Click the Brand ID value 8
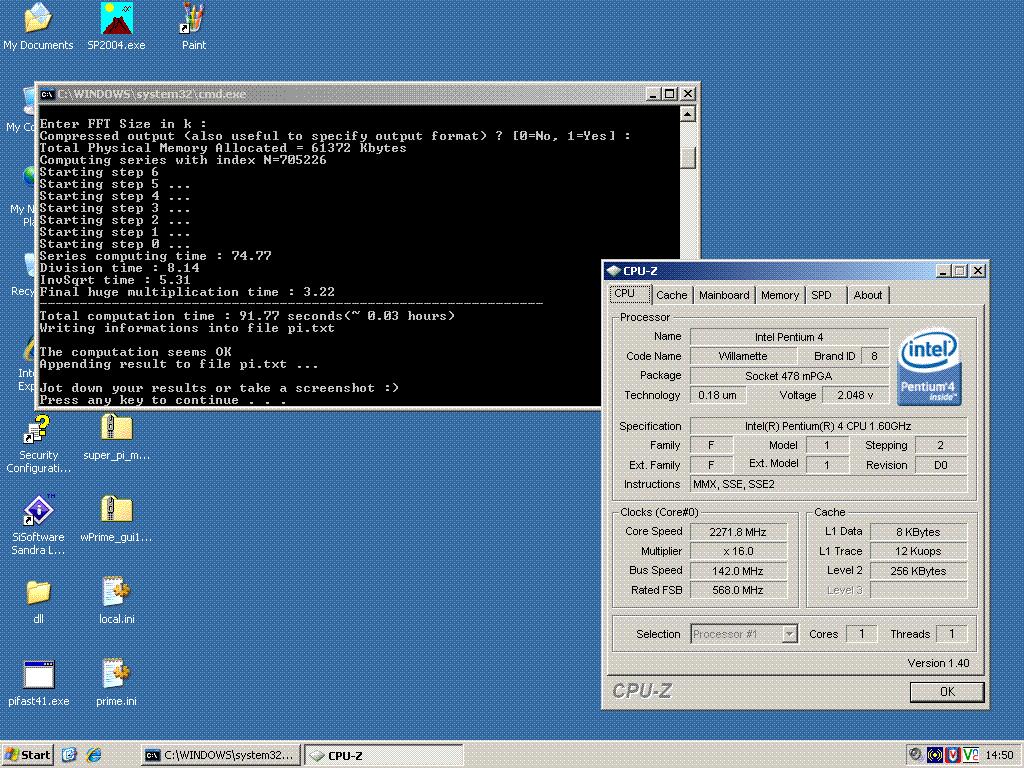Image resolution: width=1024 pixels, height=768 pixels. 874,356
